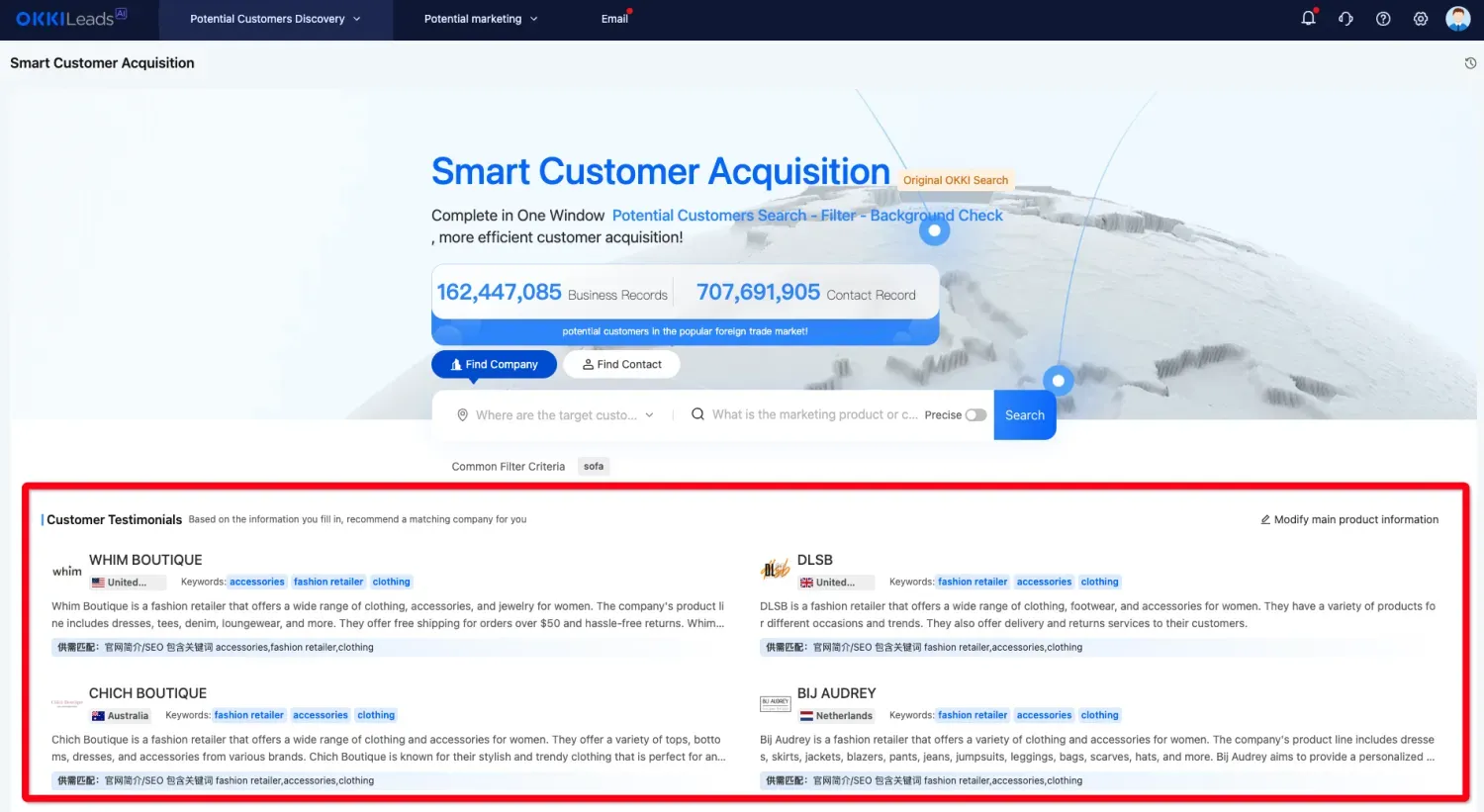Click fashion retailer keyword under WHIM BOUTIQUE
Image resolution: width=1484 pixels, height=812 pixels.
(x=328, y=582)
